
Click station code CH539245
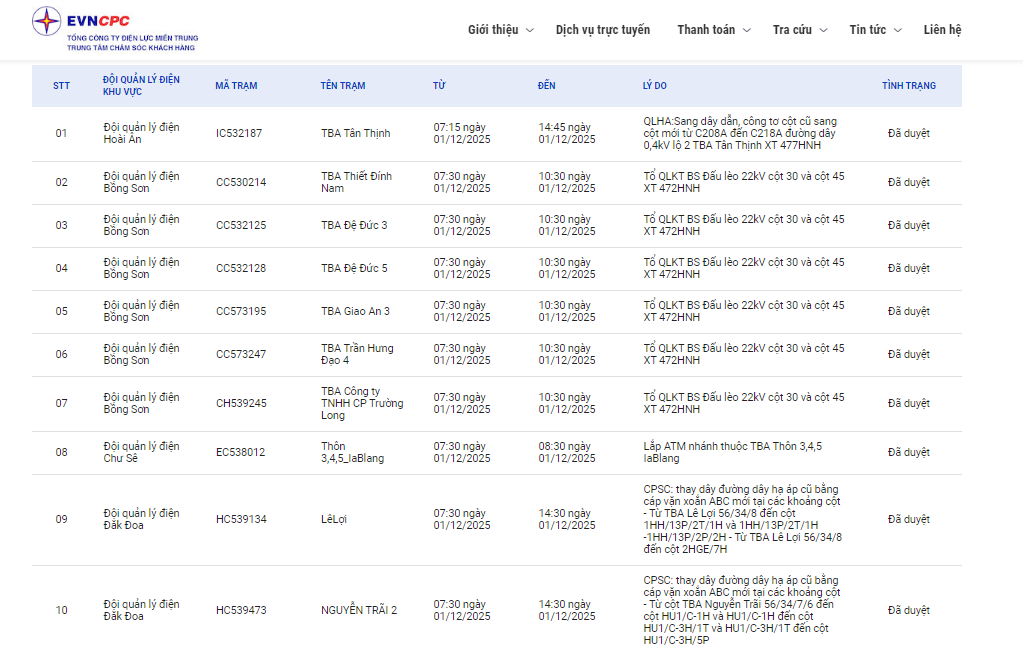tap(241, 404)
